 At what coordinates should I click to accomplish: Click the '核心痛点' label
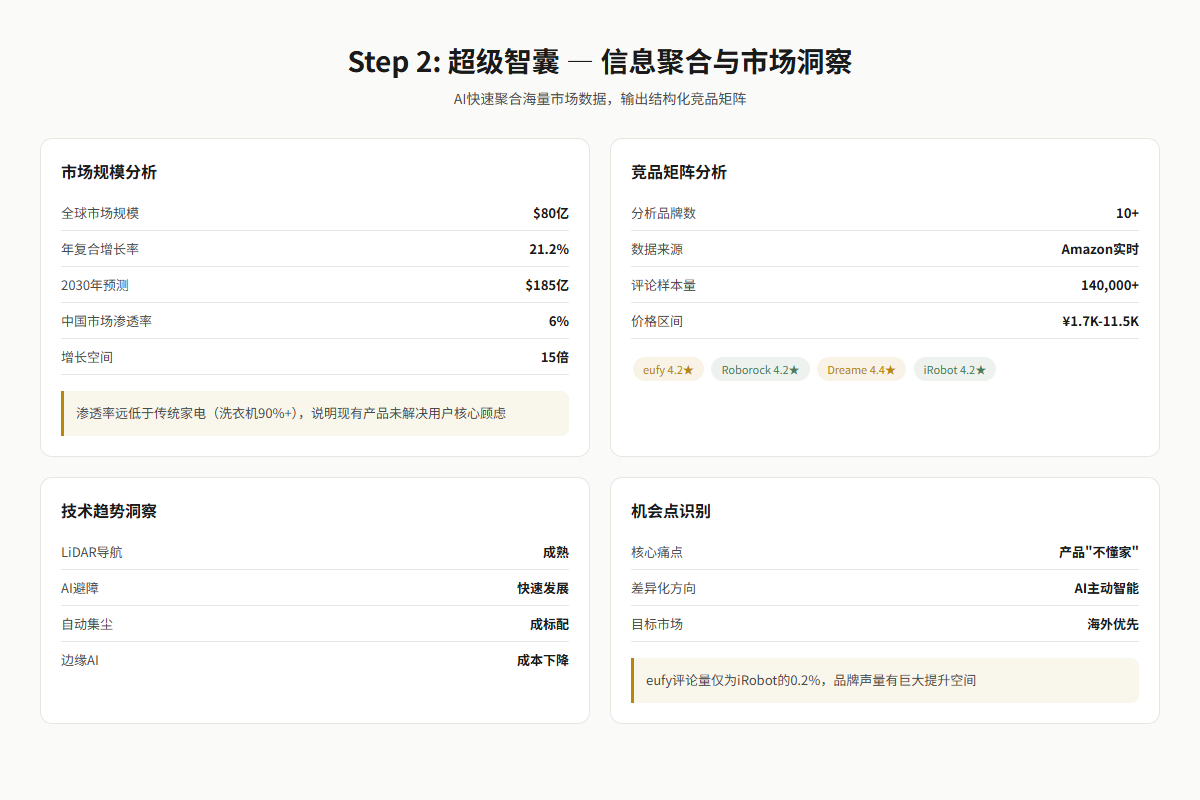[x=657, y=552]
